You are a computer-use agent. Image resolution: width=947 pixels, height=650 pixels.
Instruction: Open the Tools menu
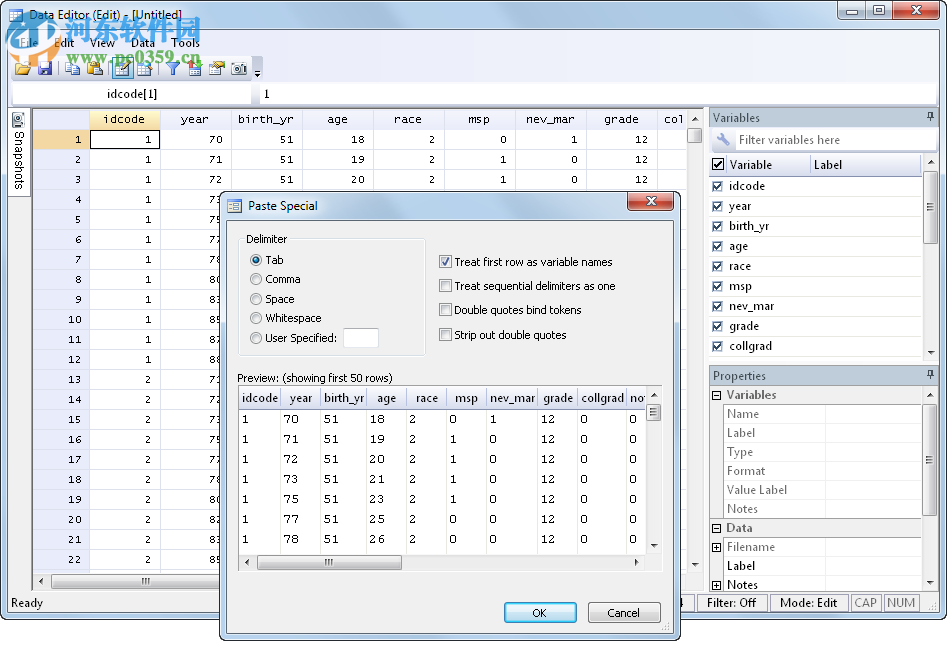(x=185, y=43)
